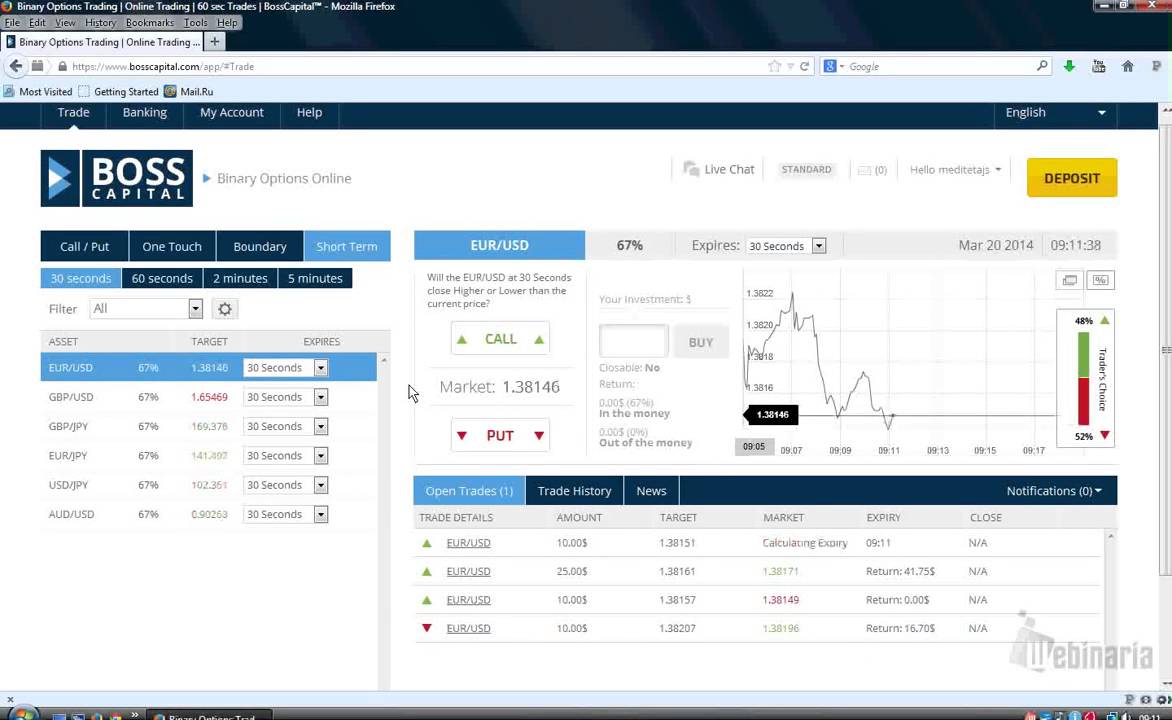Click the browser Back arrow button
This screenshot has height=720, width=1172.
point(16,67)
